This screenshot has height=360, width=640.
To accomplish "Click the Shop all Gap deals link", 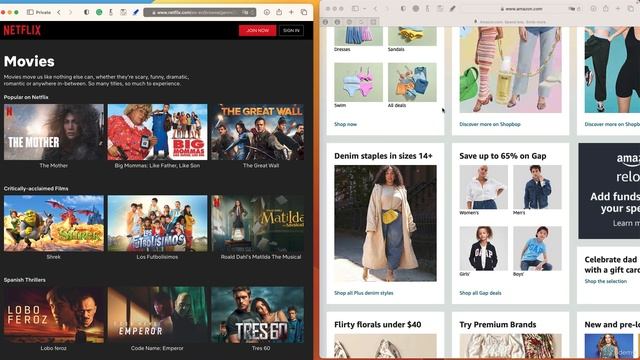I will (480, 293).
